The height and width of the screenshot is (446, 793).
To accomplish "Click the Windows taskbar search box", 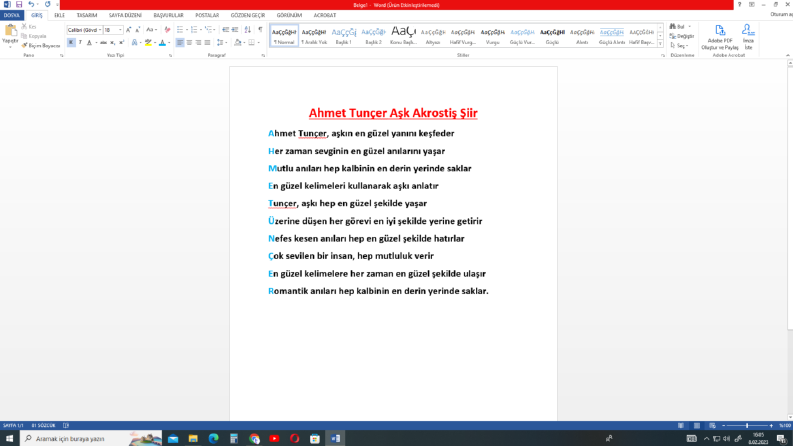I will [91, 438].
